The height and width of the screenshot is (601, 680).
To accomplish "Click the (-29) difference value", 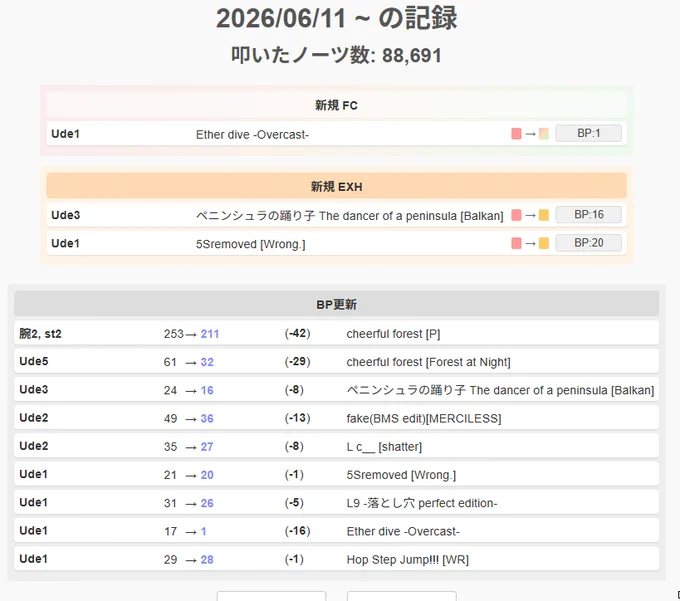I will pyautogui.click(x=298, y=362).
